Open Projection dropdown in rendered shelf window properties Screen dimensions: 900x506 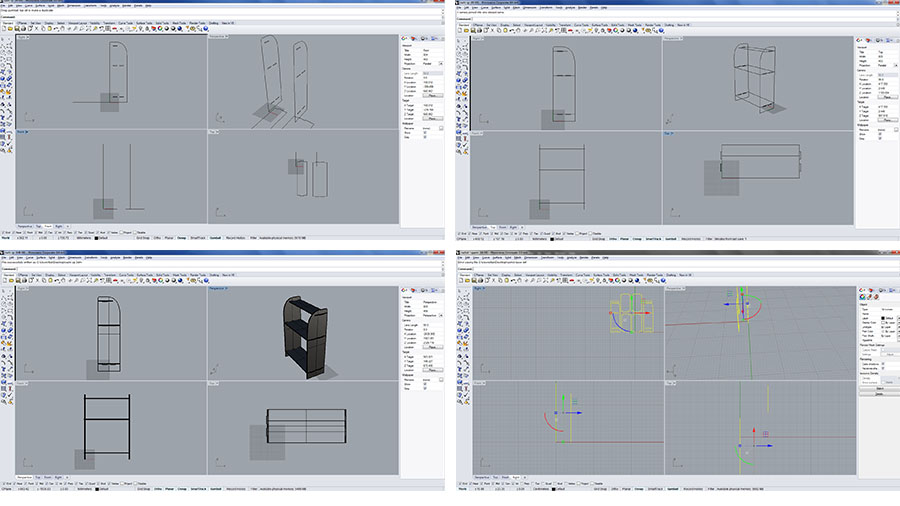pos(441,316)
